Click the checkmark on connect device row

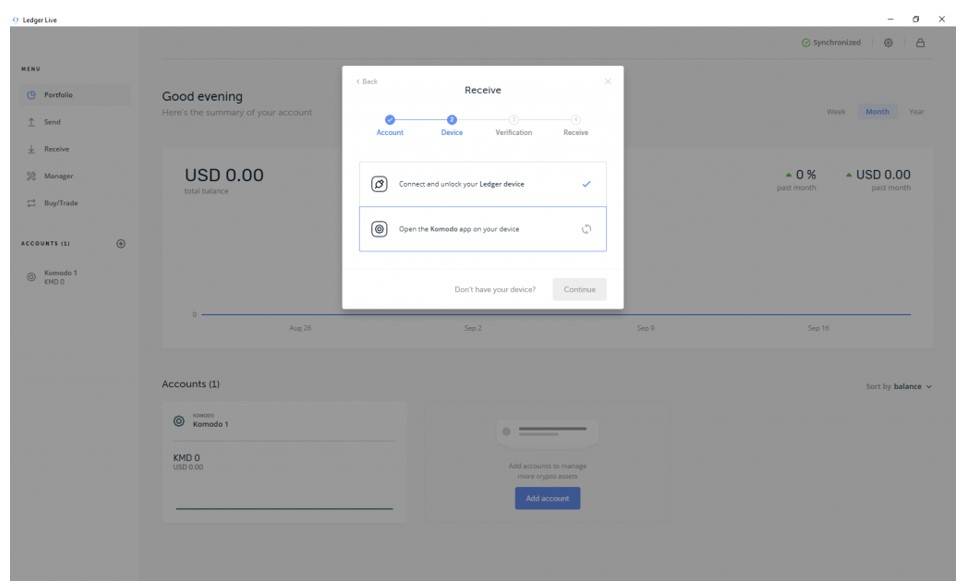click(587, 184)
